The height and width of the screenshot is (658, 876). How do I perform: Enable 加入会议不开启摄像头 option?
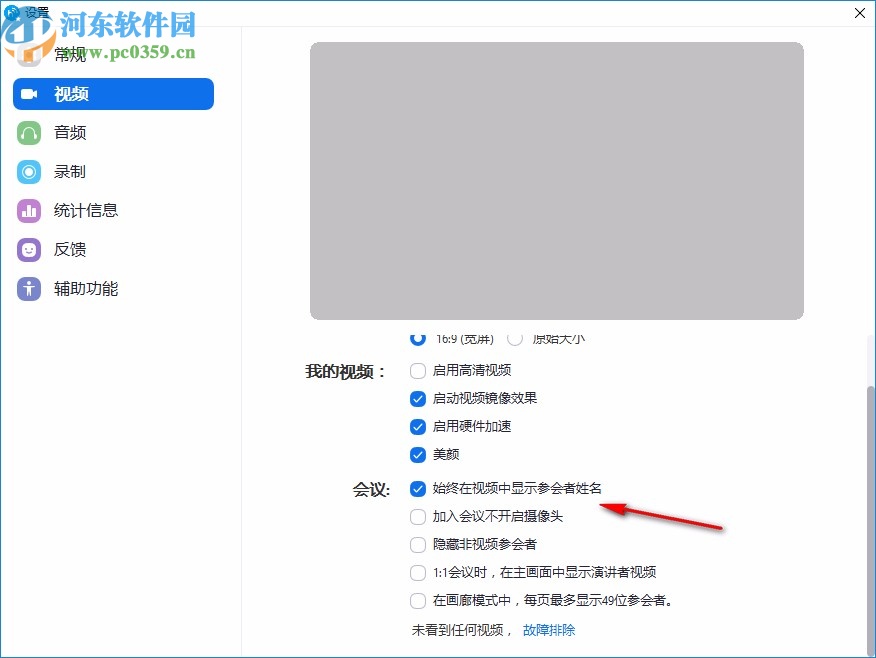418,516
